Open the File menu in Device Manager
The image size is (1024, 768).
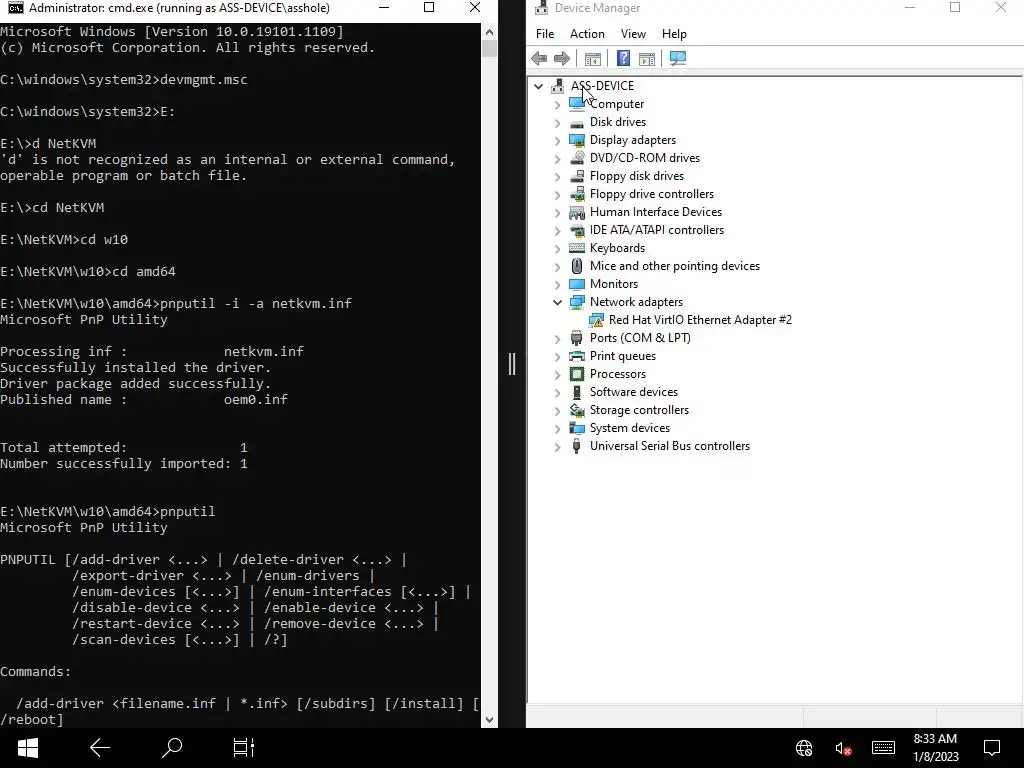[x=545, y=34]
